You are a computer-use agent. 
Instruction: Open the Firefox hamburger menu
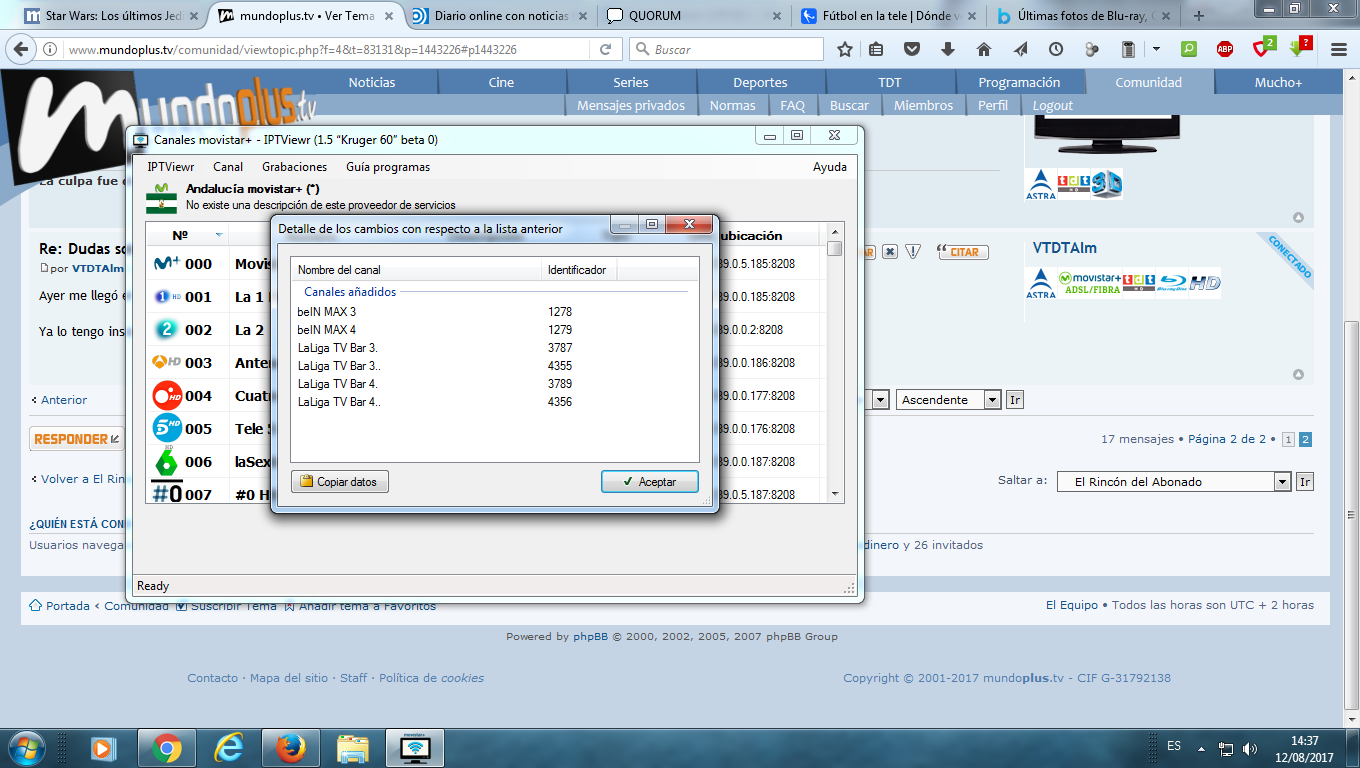pos(1339,49)
